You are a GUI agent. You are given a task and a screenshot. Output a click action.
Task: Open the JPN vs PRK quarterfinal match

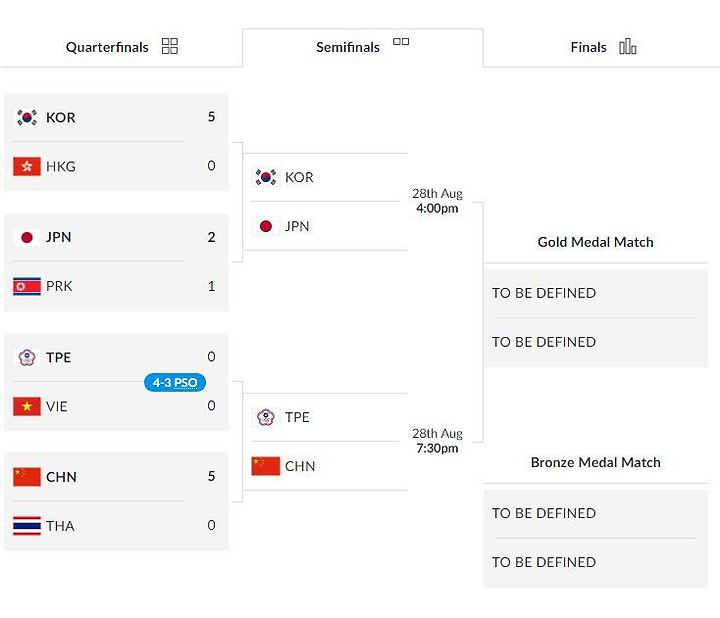tap(116, 262)
